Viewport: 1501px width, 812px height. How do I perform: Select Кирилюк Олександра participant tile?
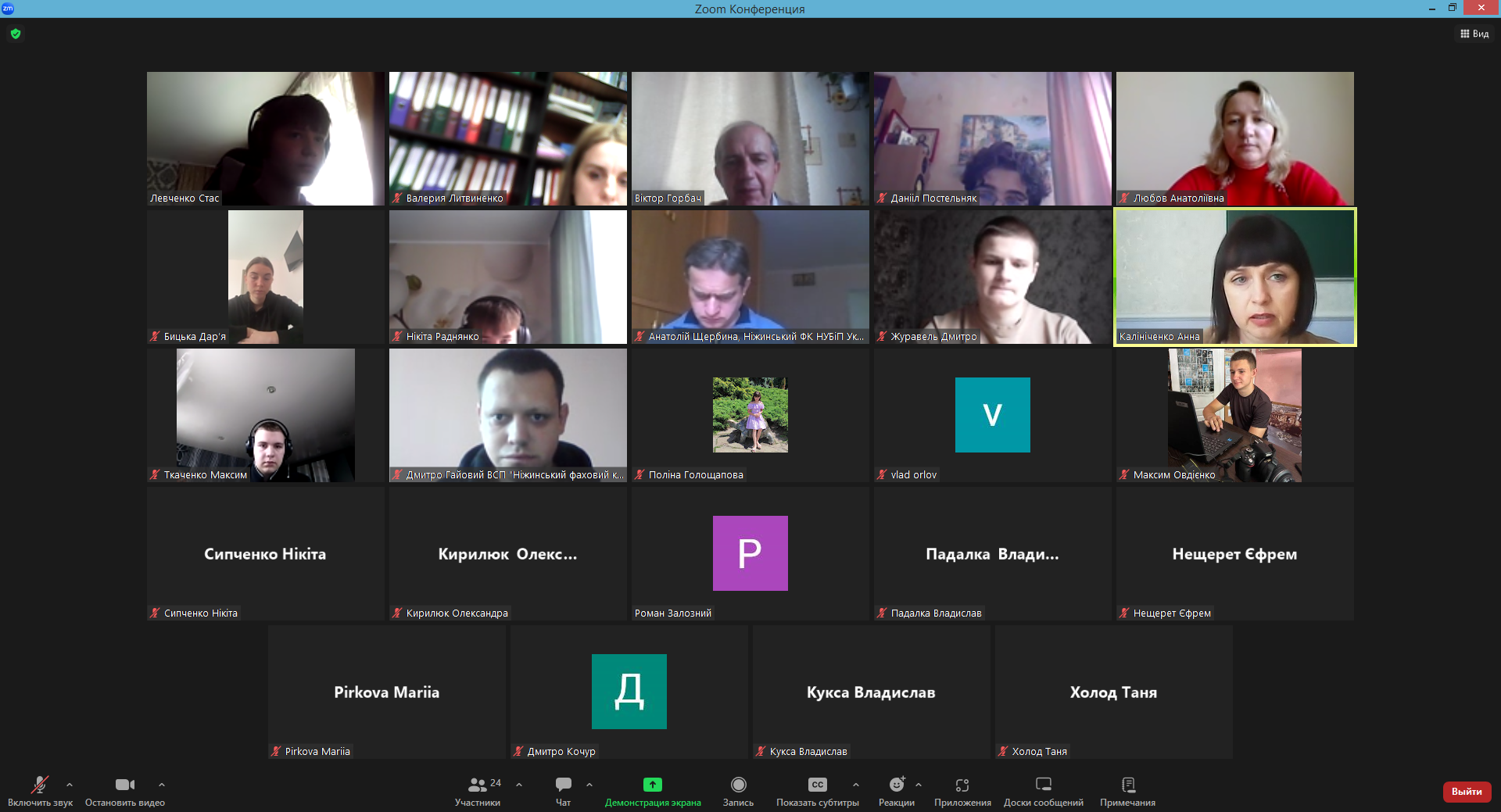508,554
